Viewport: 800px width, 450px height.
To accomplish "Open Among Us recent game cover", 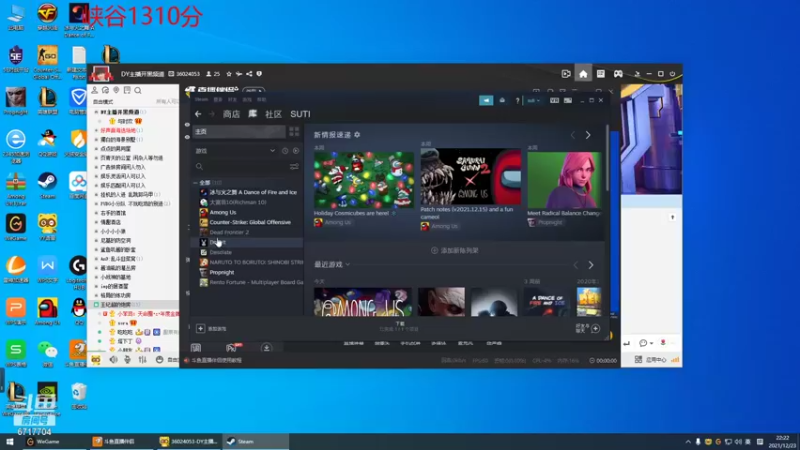I will point(363,302).
